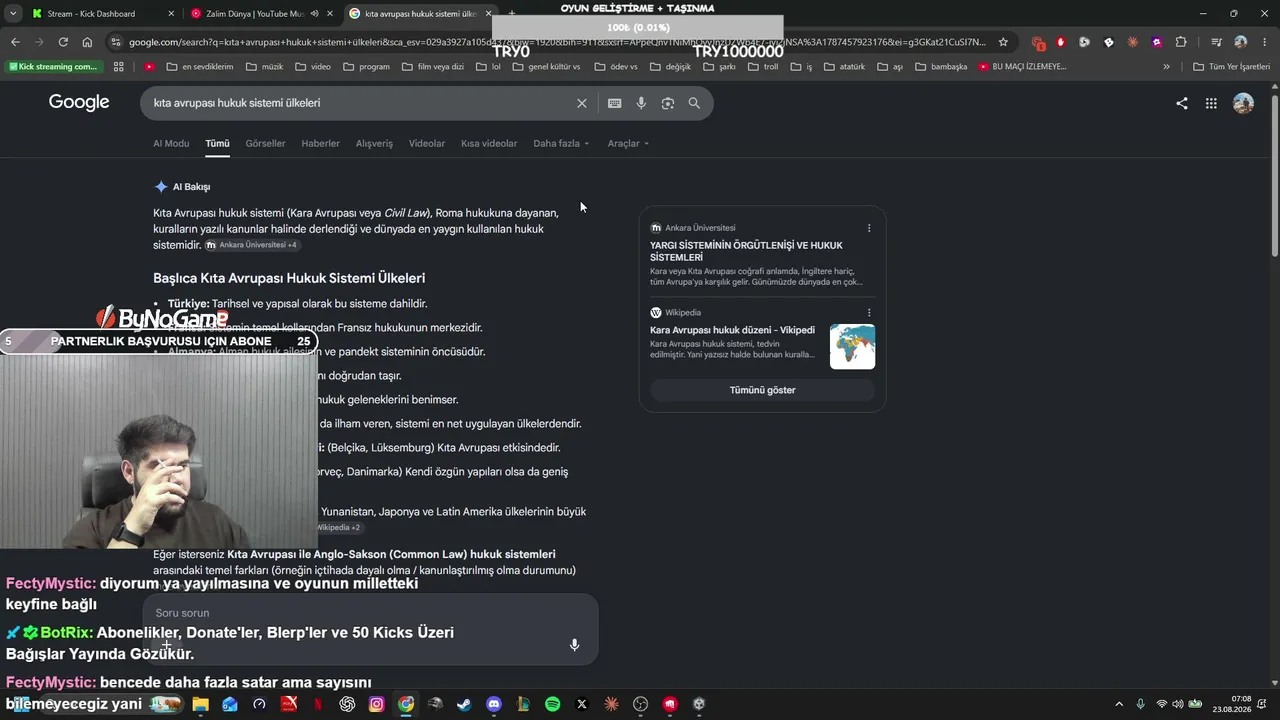The image size is (1280, 720).
Task: Close the Stream - Kick Dashboard tab
Action: pyautogui.click(x=171, y=14)
